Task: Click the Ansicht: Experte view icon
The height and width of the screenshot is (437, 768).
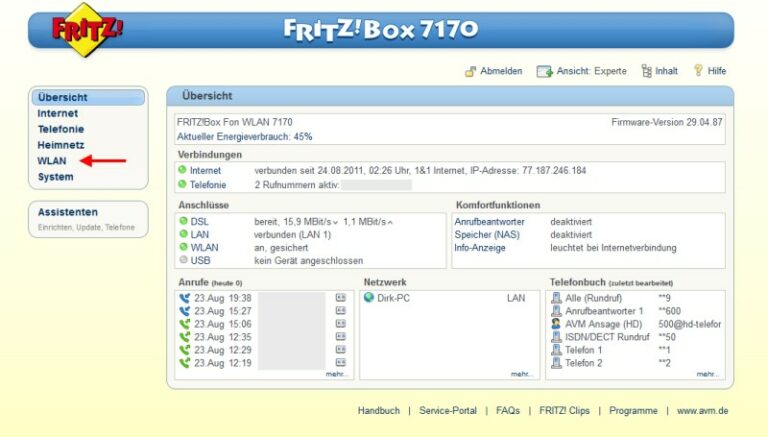Action: click(x=544, y=72)
